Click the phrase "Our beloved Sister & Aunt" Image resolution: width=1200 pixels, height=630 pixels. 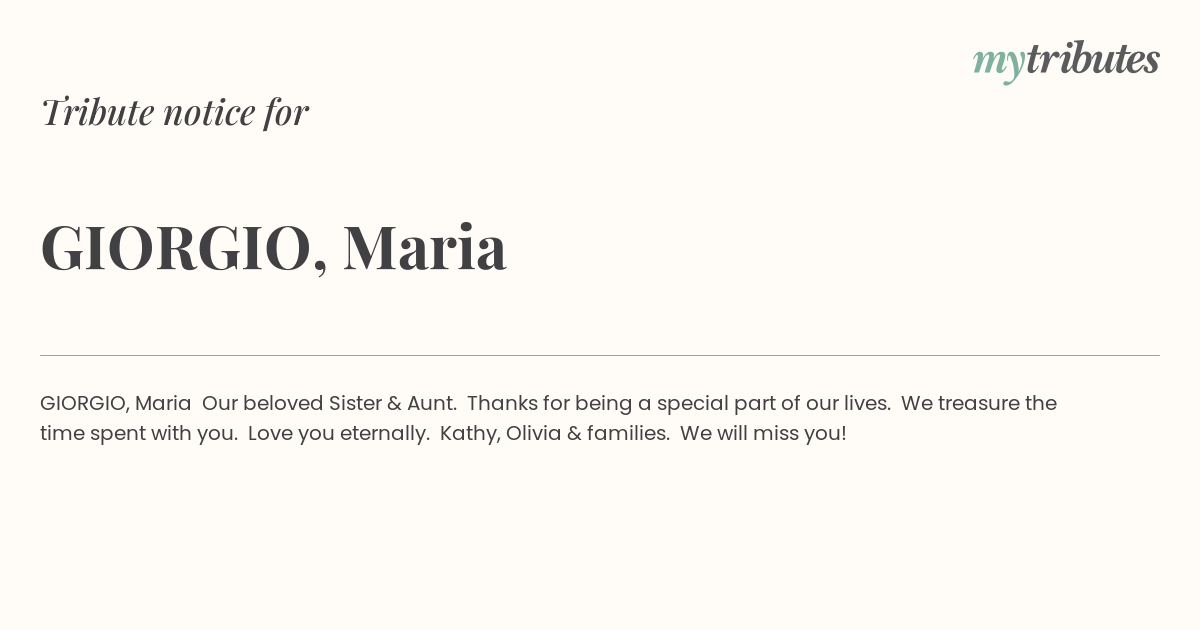click(x=329, y=403)
